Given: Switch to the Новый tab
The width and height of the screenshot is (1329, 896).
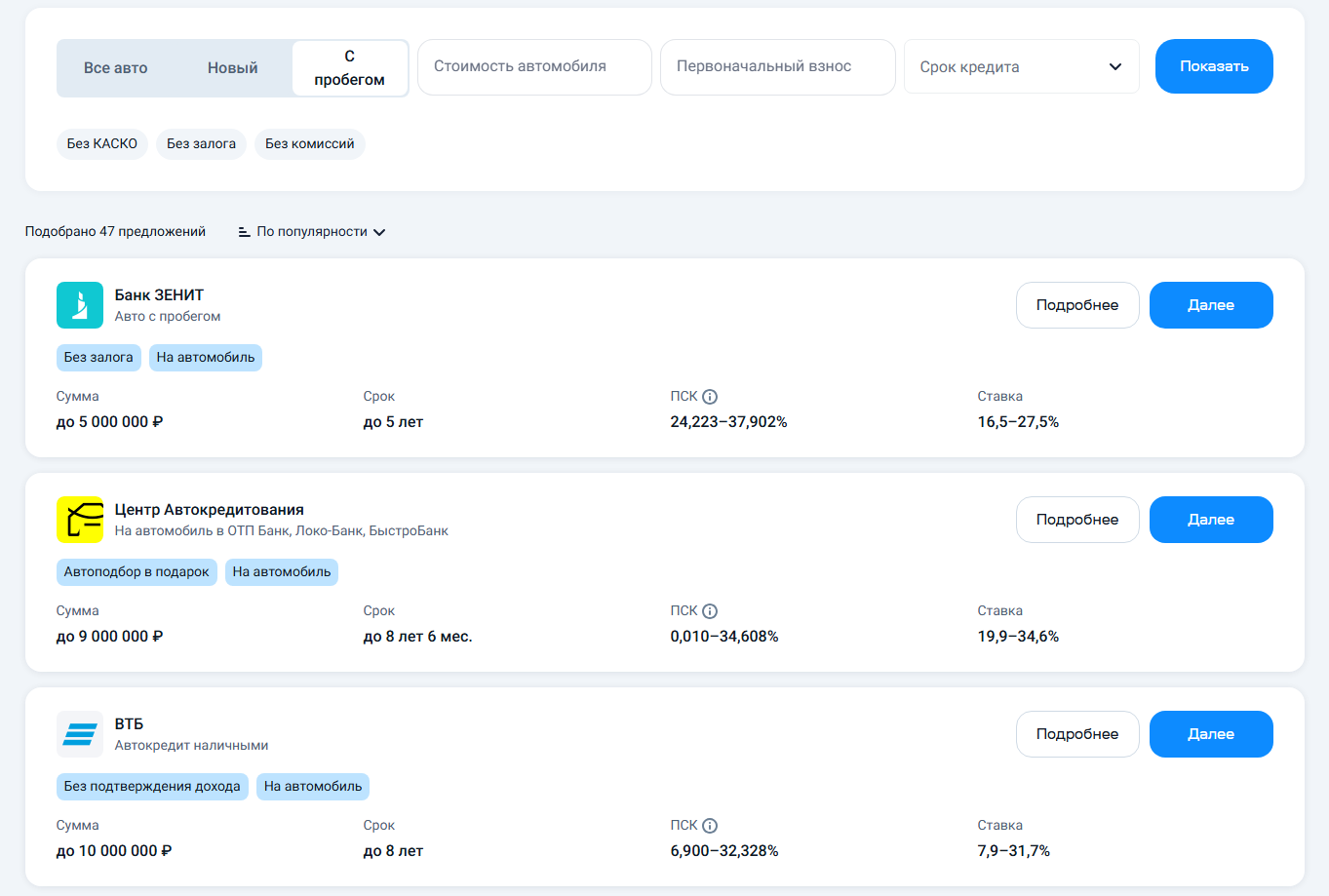Looking at the screenshot, I should [233, 68].
